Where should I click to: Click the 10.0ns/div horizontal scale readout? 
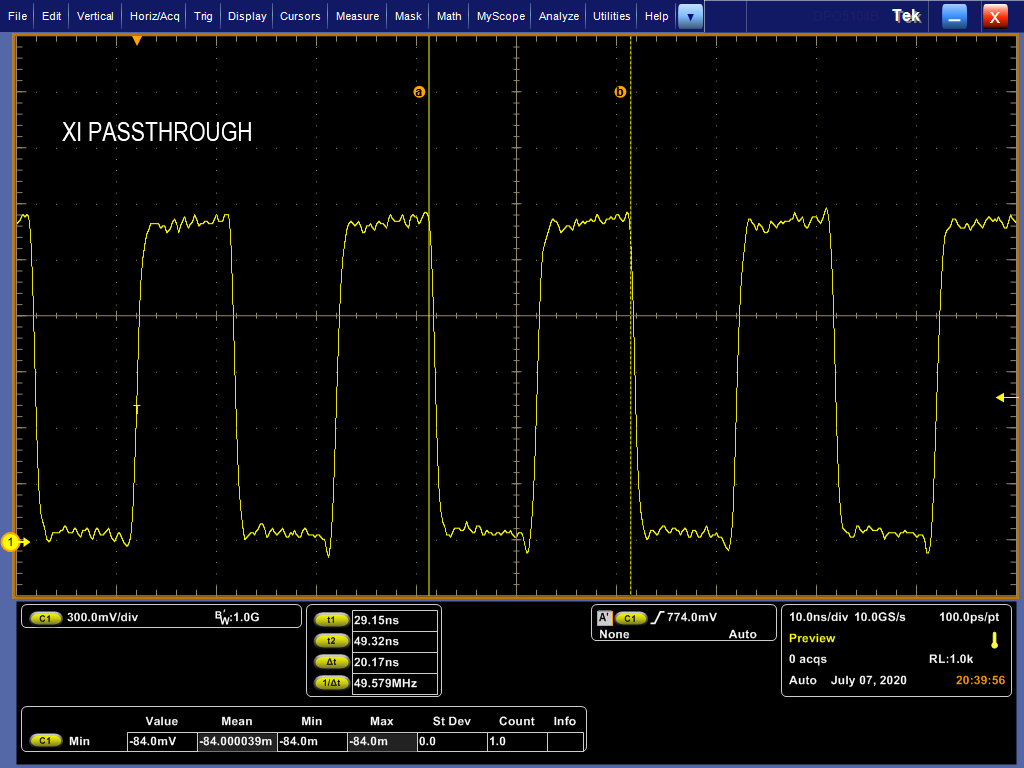(818, 617)
